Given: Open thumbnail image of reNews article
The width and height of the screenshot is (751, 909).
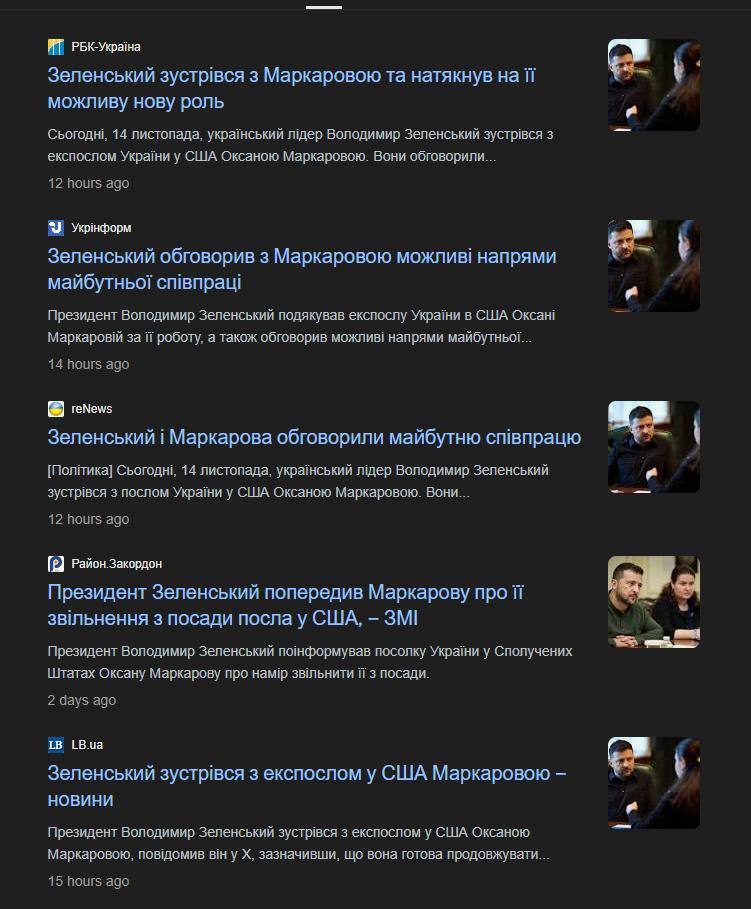Looking at the screenshot, I should click(x=654, y=446).
